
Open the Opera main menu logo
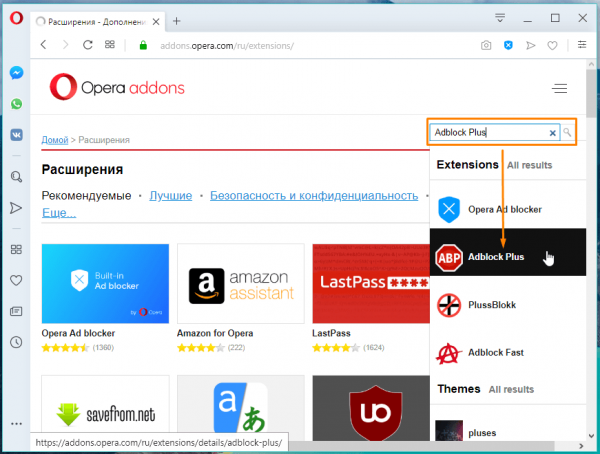coord(16,18)
